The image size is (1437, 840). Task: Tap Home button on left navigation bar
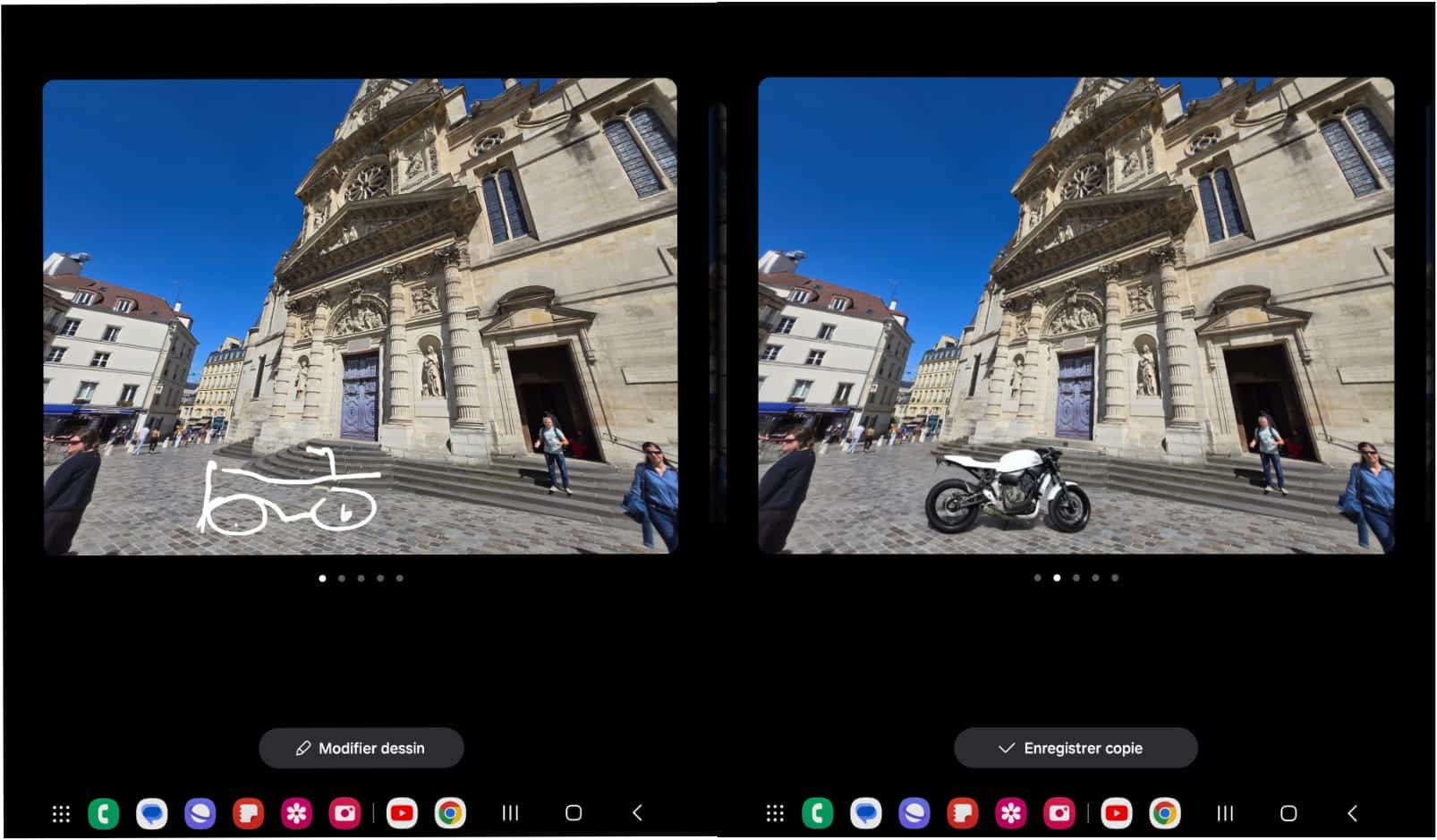[574, 813]
